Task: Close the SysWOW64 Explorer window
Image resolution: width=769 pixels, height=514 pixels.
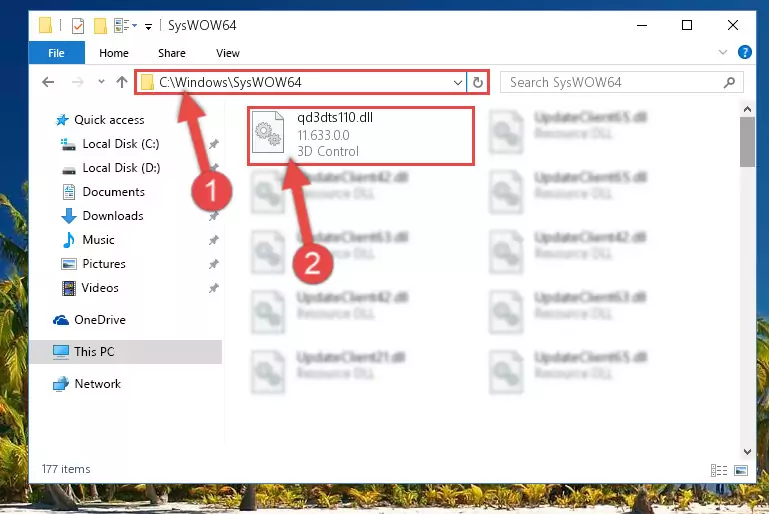Action: tap(733, 25)
